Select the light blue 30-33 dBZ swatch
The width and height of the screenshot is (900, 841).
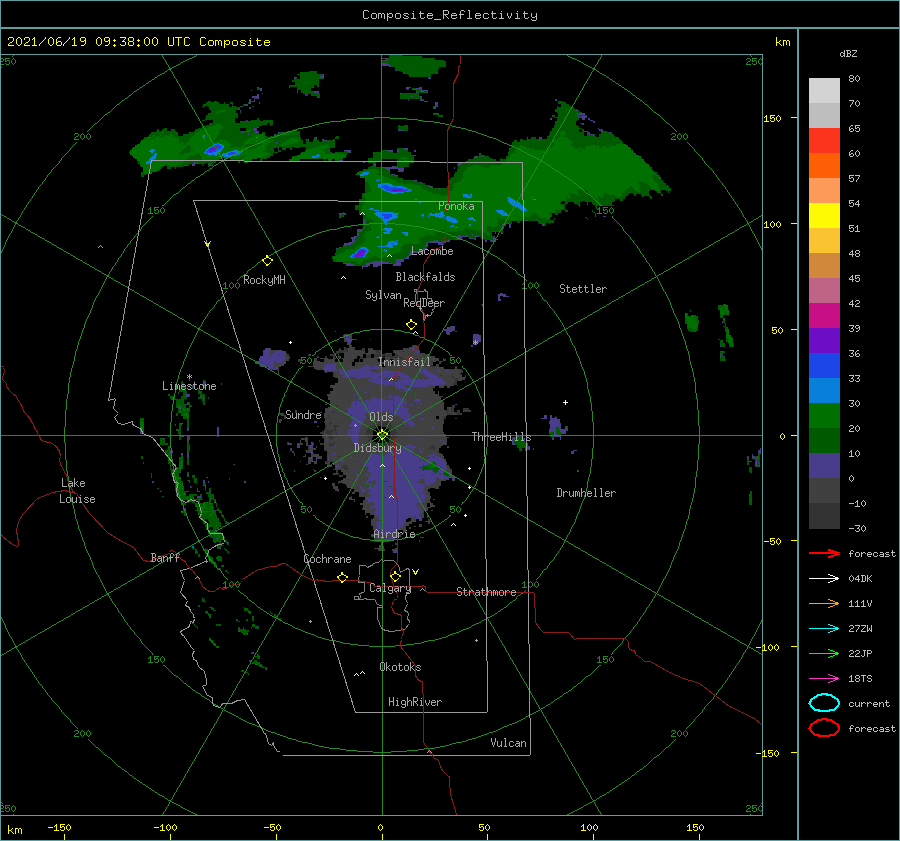coord(824,391)
